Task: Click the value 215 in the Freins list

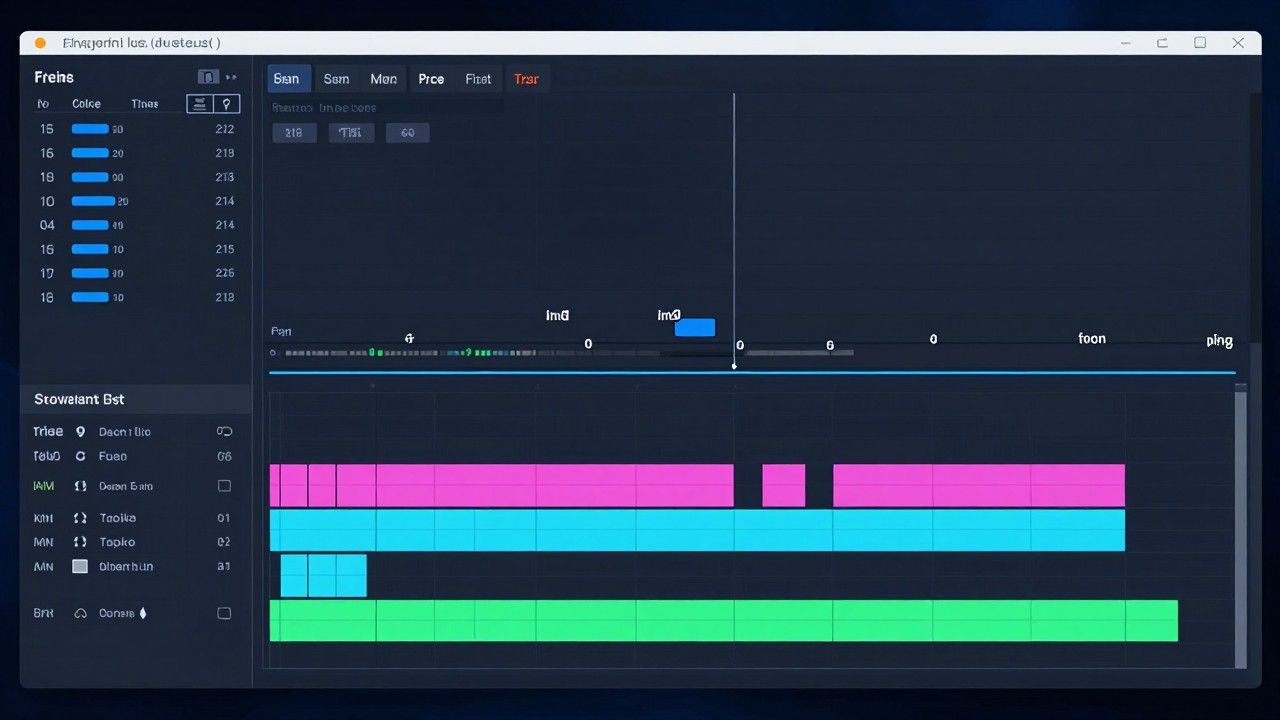Action: tap(225, 249)
